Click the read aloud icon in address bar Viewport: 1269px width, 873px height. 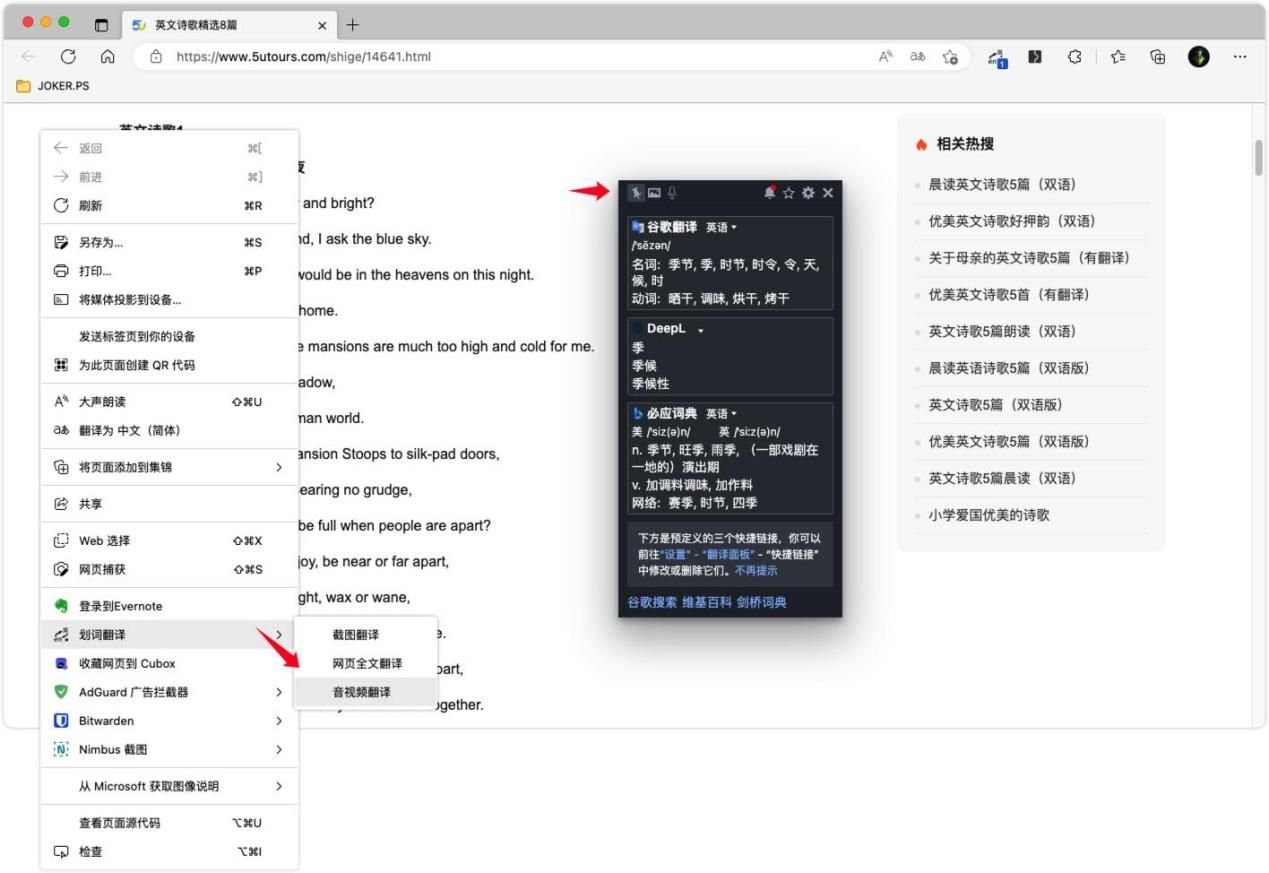pos(886,57)
